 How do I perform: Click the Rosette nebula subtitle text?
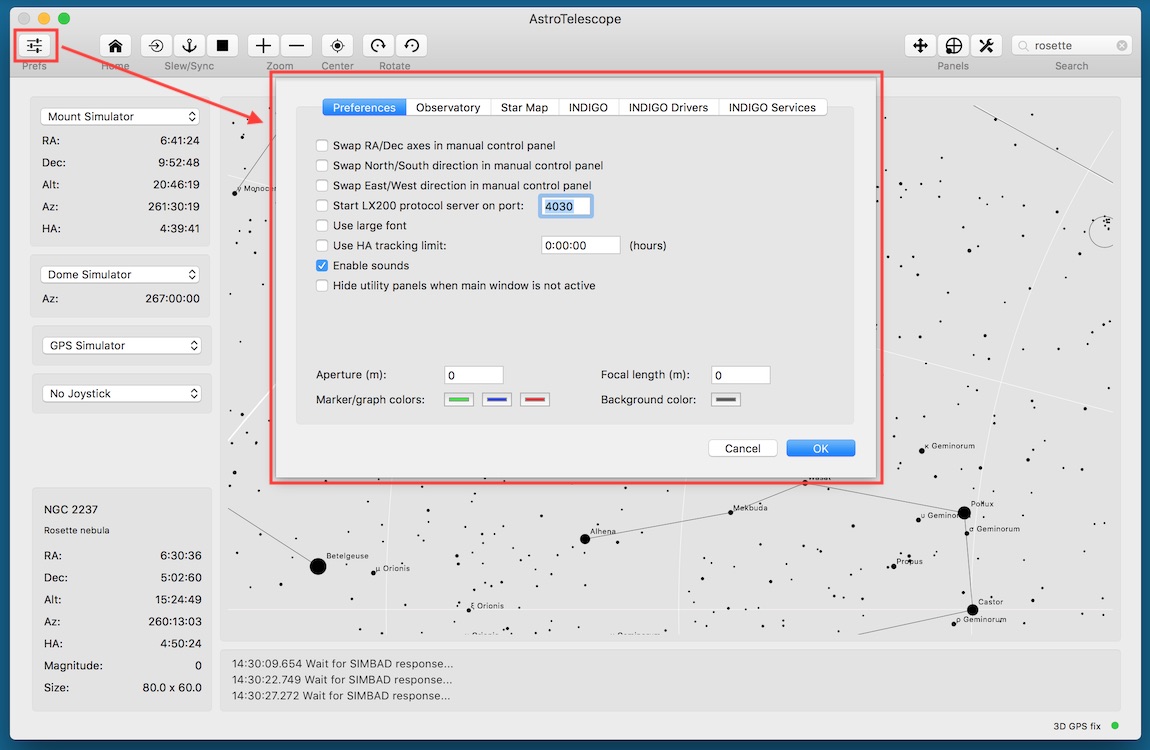[x=76, y=530]
